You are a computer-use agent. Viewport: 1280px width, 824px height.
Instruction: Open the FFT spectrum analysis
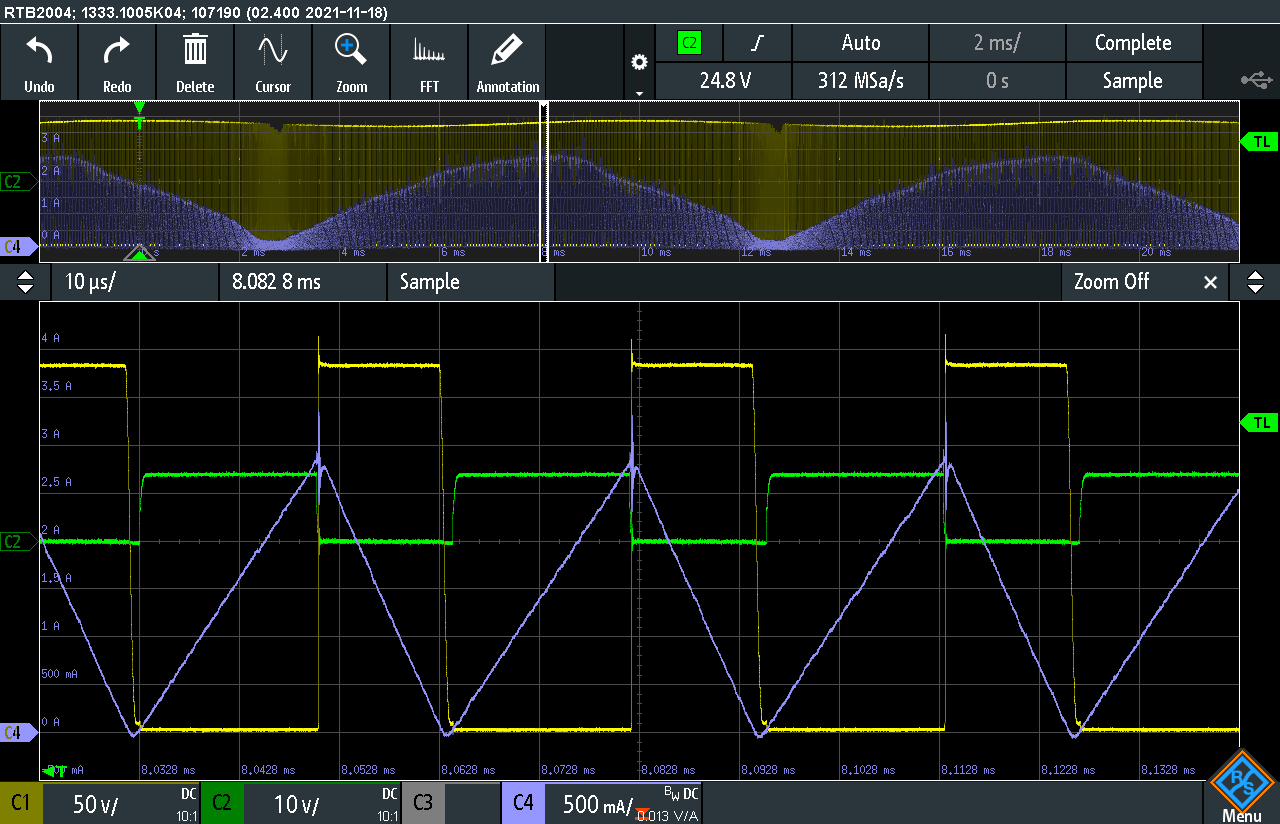[429, 62]
